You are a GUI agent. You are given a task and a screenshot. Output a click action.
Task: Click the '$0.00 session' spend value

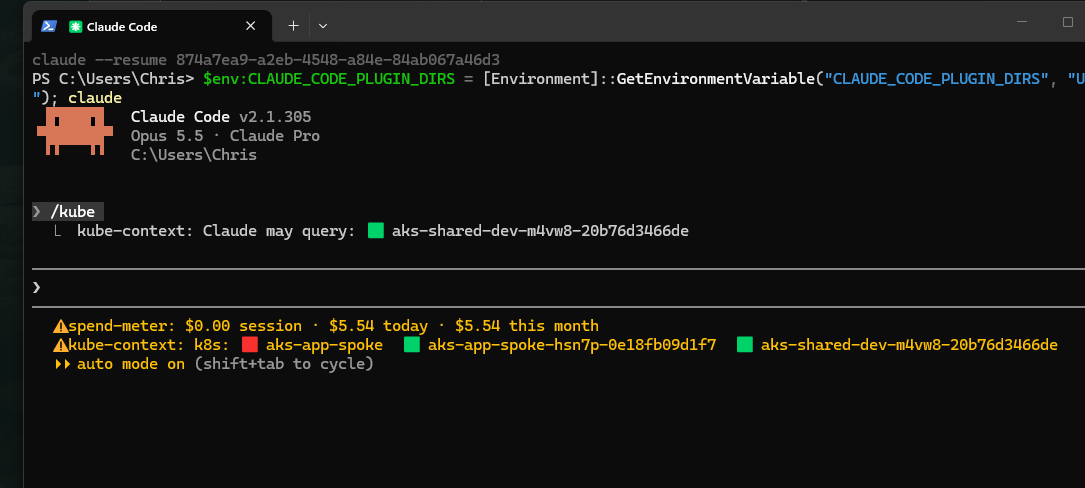[244, 326]
